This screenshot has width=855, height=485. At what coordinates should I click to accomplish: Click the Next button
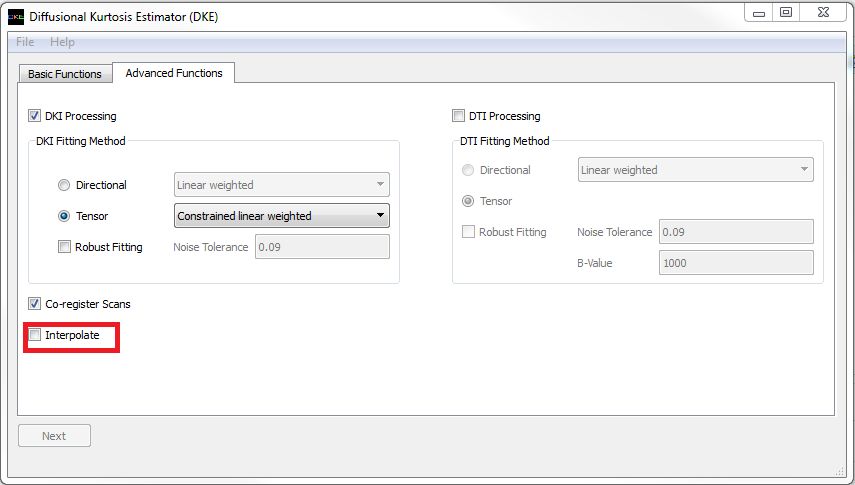point(54,436)
